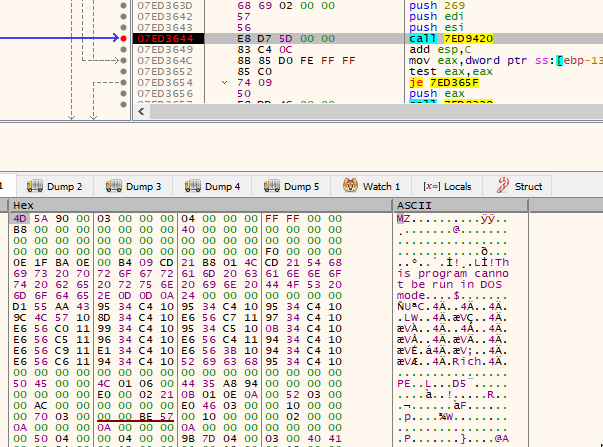Click the Dump 4 memory icon
This screenshot has height=447, width=603.
(193, 186)
